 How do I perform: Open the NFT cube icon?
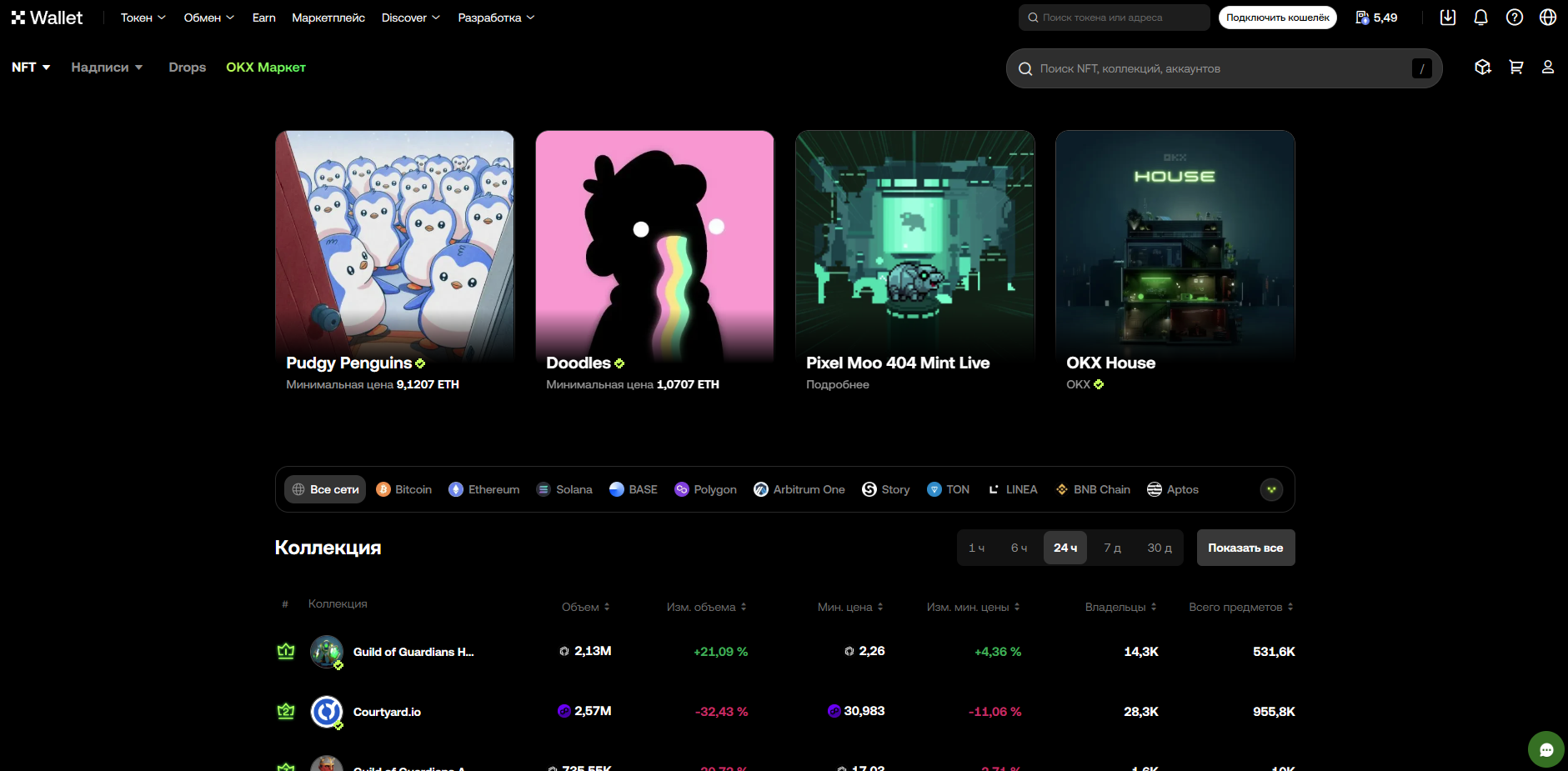click(x=1483, y=68)
